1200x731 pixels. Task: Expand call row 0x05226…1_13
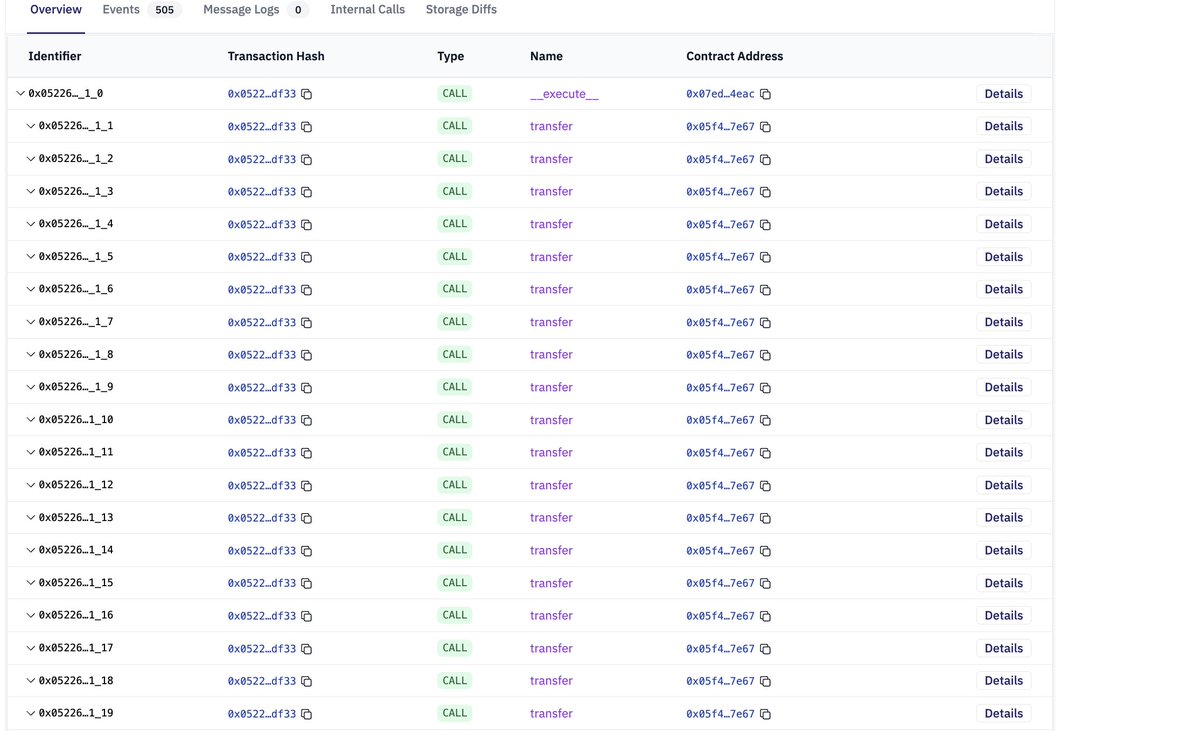click(x=31, y=518)
